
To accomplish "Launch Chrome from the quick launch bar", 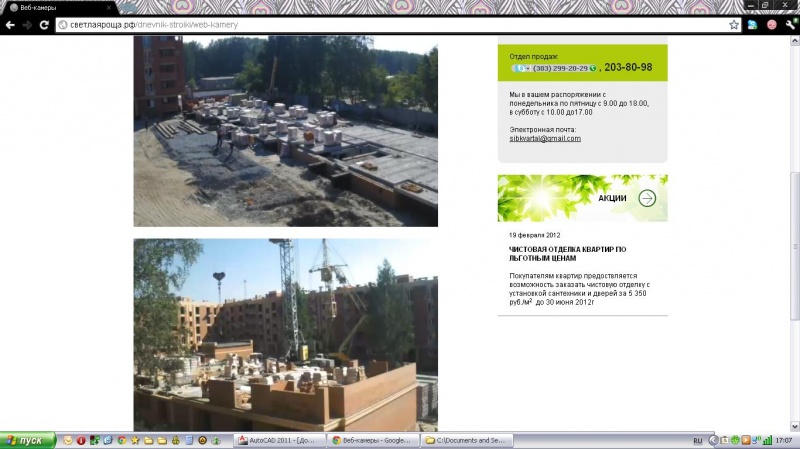I will click(121, 440).
